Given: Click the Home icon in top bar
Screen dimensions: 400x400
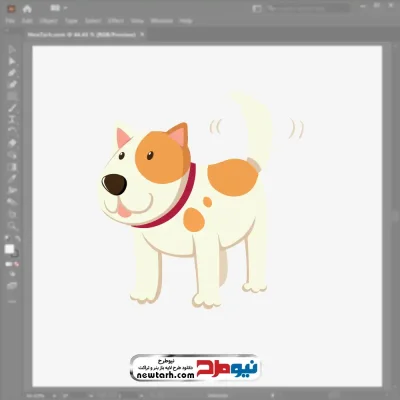Looking at the screenshot, I should (x=27, y=9).
